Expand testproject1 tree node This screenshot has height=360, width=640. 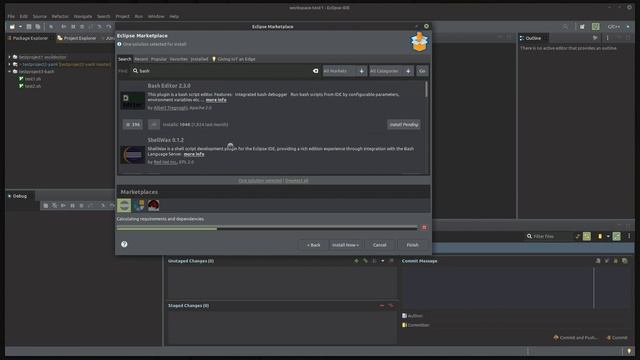click(9, 57)
